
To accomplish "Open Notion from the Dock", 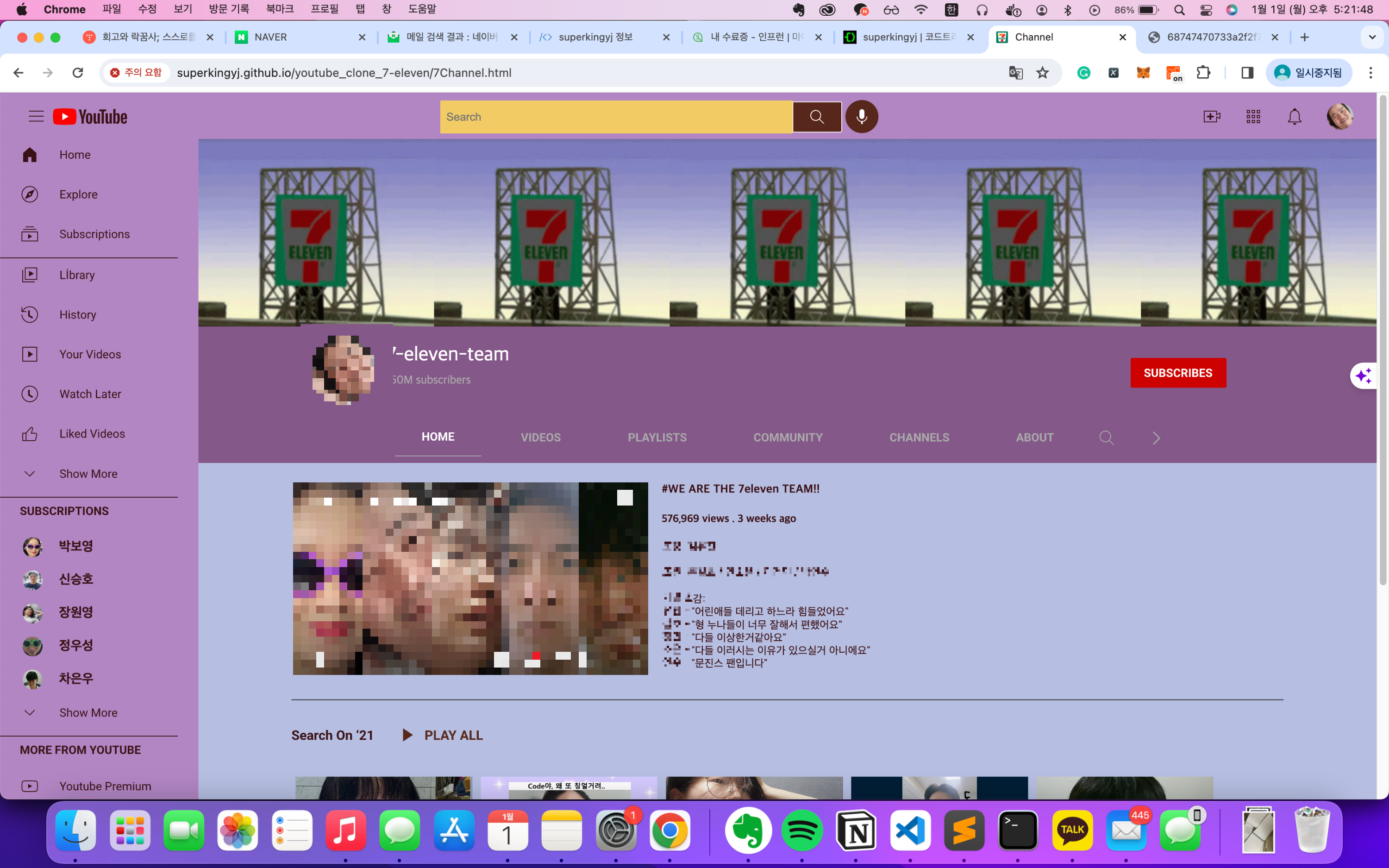I will tap(856, 831).
